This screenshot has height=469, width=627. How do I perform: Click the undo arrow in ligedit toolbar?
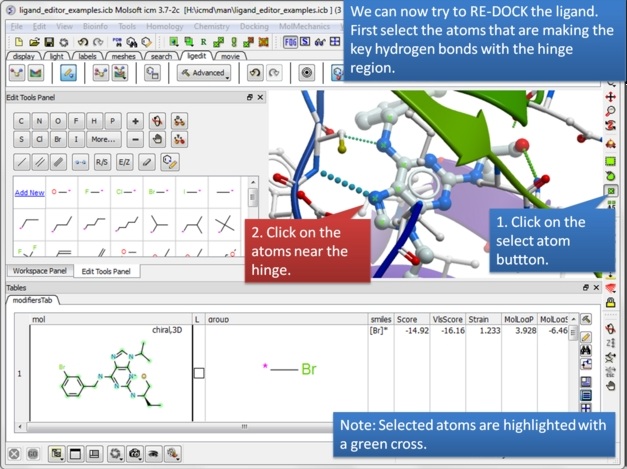[x=254, y=73]
